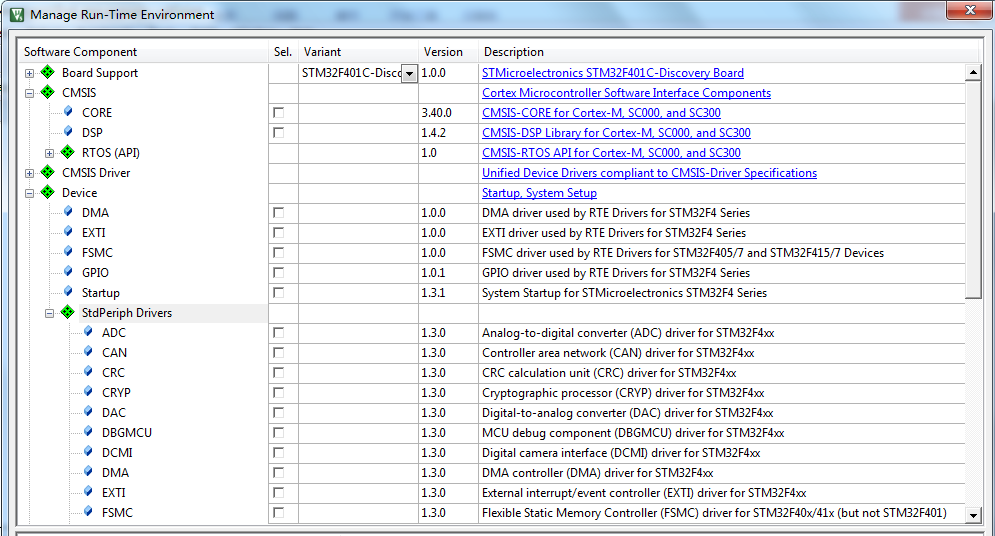Click the DSP component blue icon
The image size is (995, 536).
(68, 132)
